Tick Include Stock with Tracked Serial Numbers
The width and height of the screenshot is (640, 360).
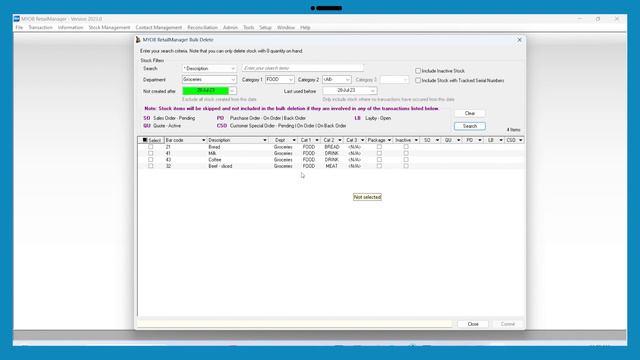tap(418, 81)
